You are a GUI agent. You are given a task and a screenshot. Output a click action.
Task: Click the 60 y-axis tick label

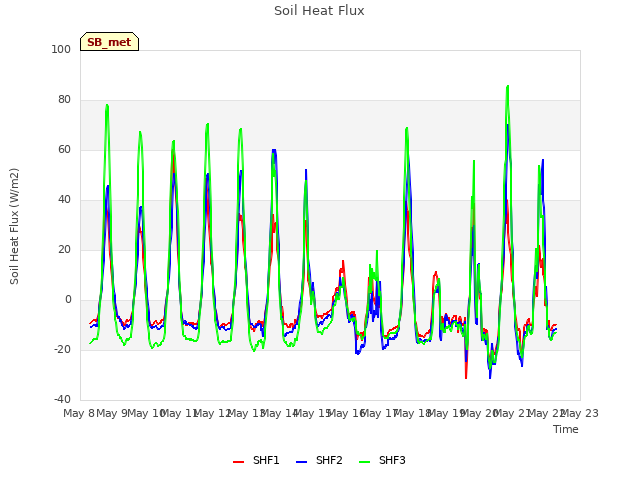[x=64, y=149]
